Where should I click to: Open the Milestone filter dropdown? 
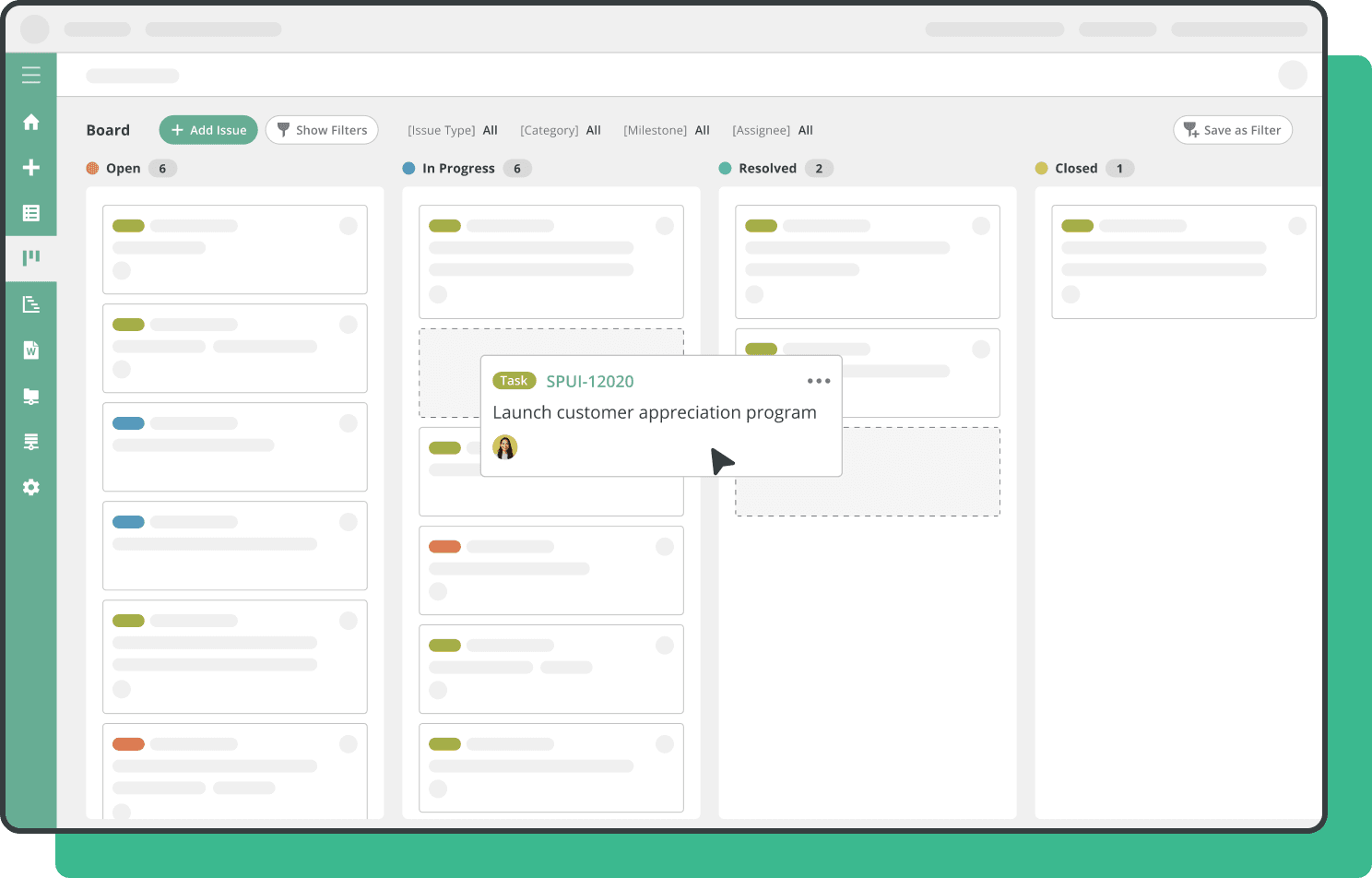[667, 130]
